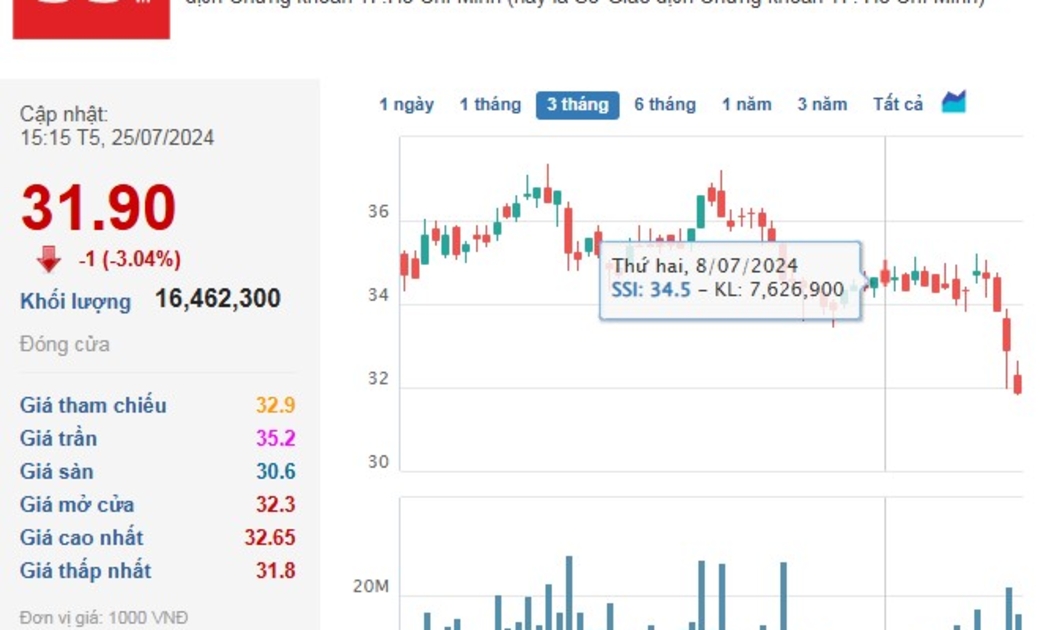Click the last red candlestick on chart
Screen dimensions: 1050x630
[1017, 383]
